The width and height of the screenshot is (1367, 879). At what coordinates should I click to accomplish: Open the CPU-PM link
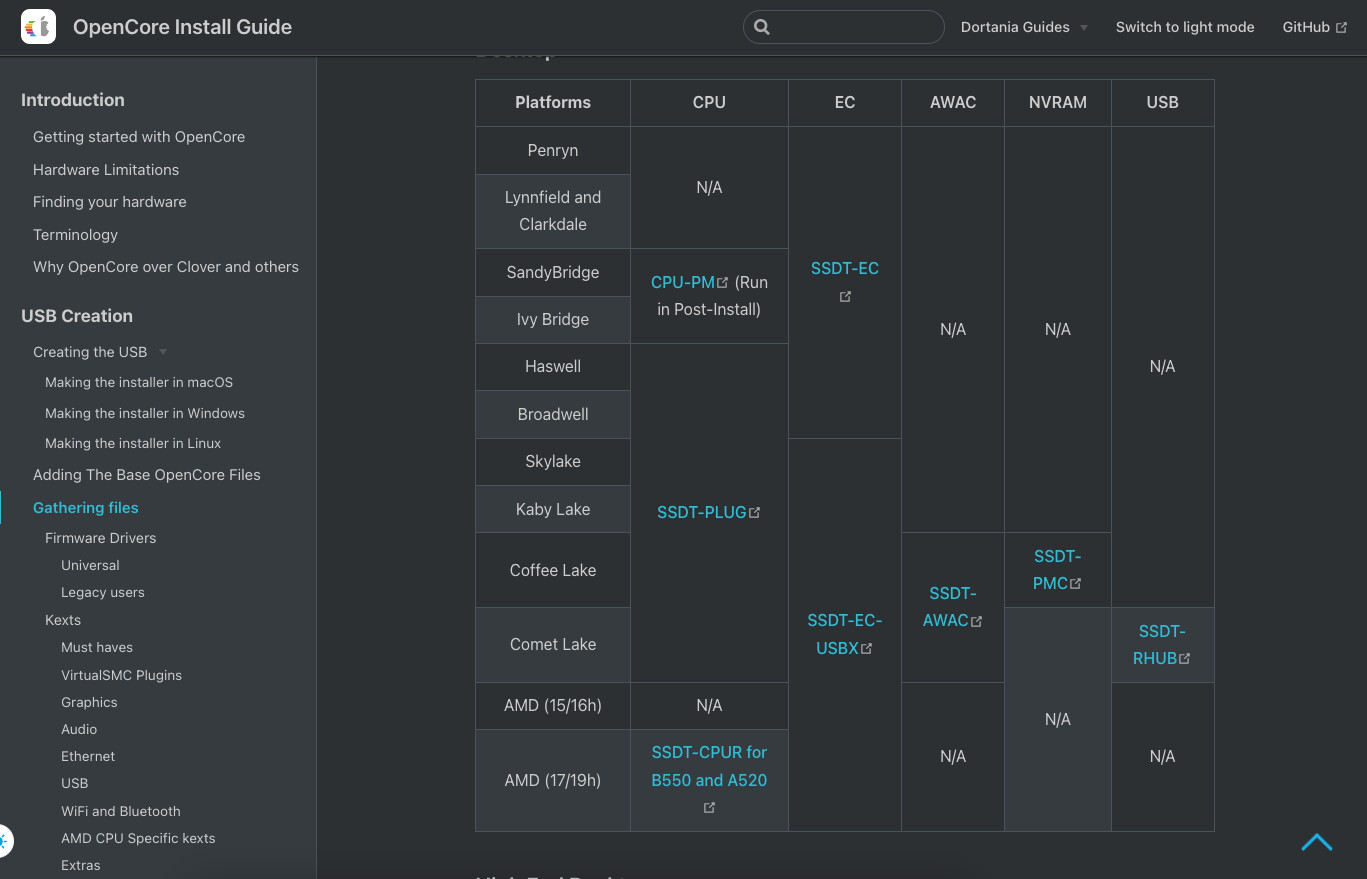pyautogui.click(x=683, y=282)
